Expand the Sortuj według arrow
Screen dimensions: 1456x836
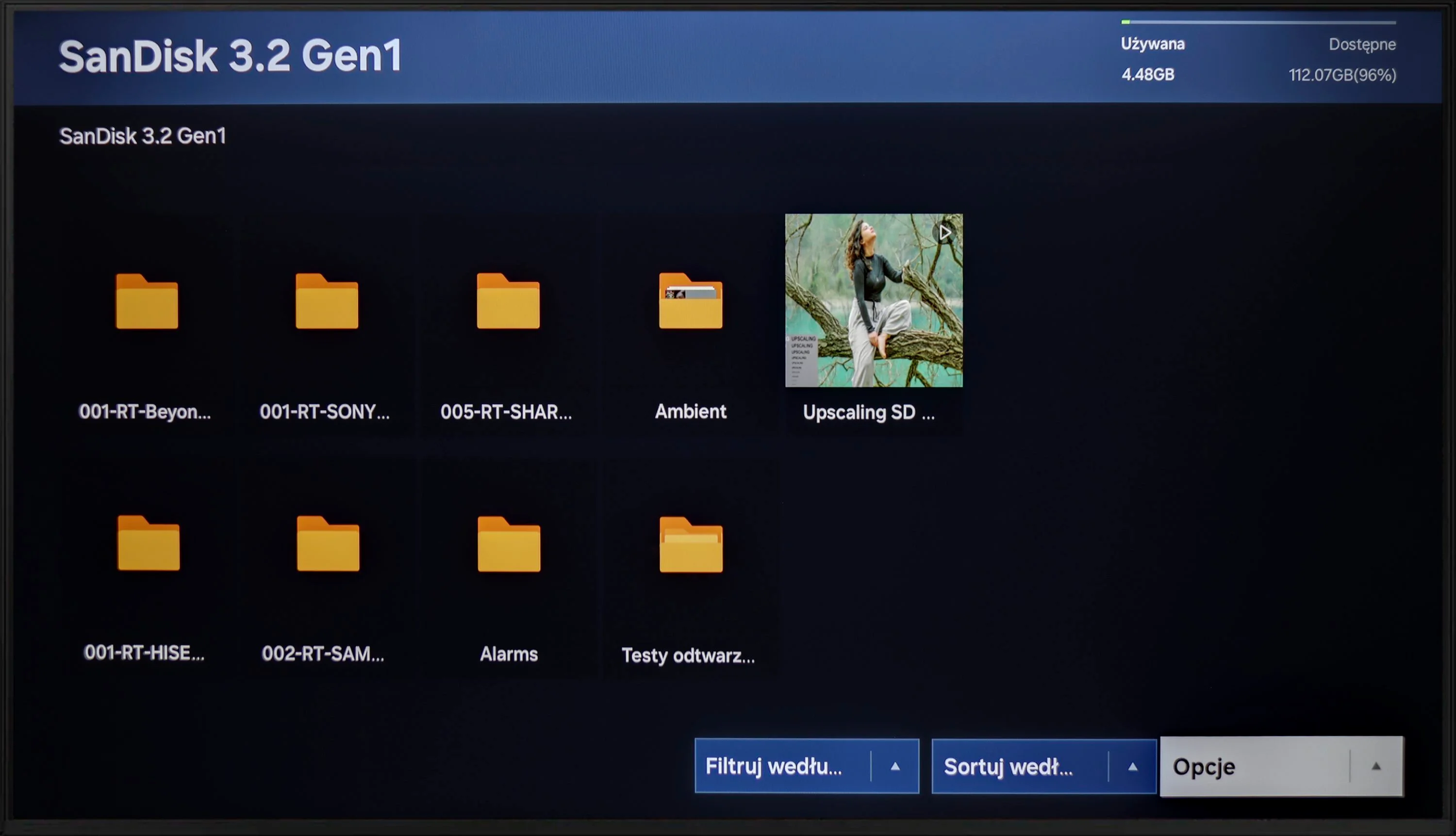point(1132,767)
